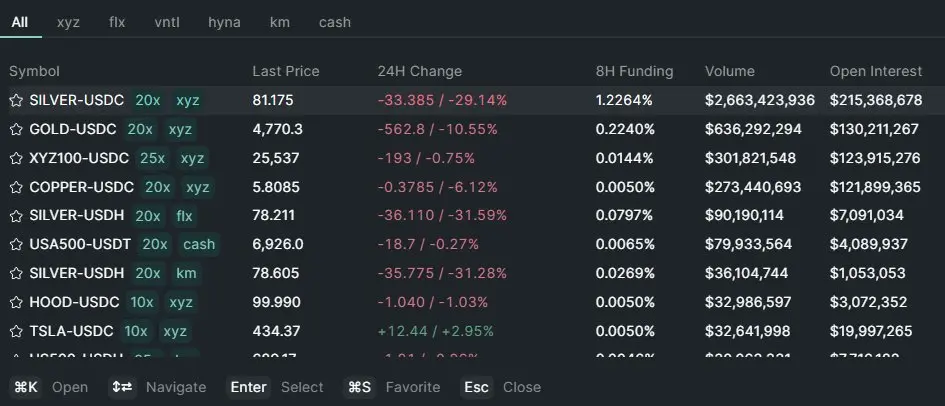Favorite the GOLD-USDC row star

click(16, 129)
